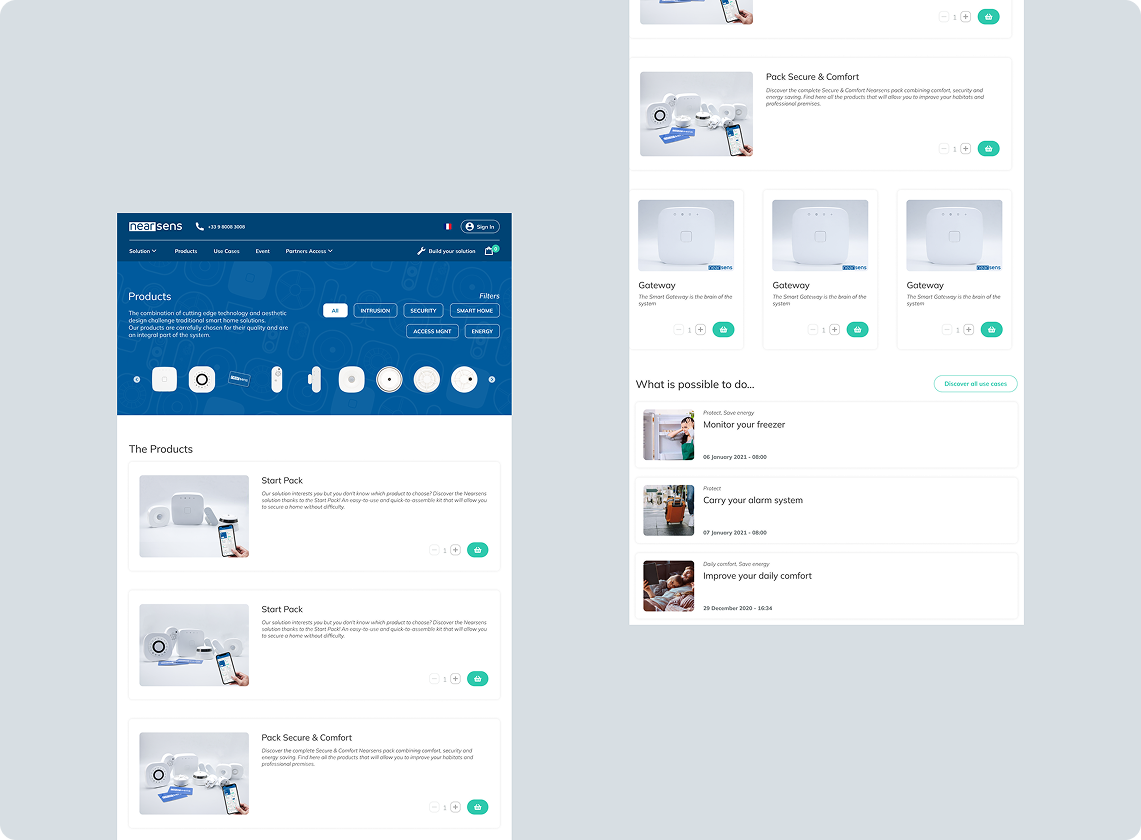Increase quantity of right panel Pack Secure & Comfort
Image resolution: width=1141 pixels, height=840 pixels.
tap(966, 148)
